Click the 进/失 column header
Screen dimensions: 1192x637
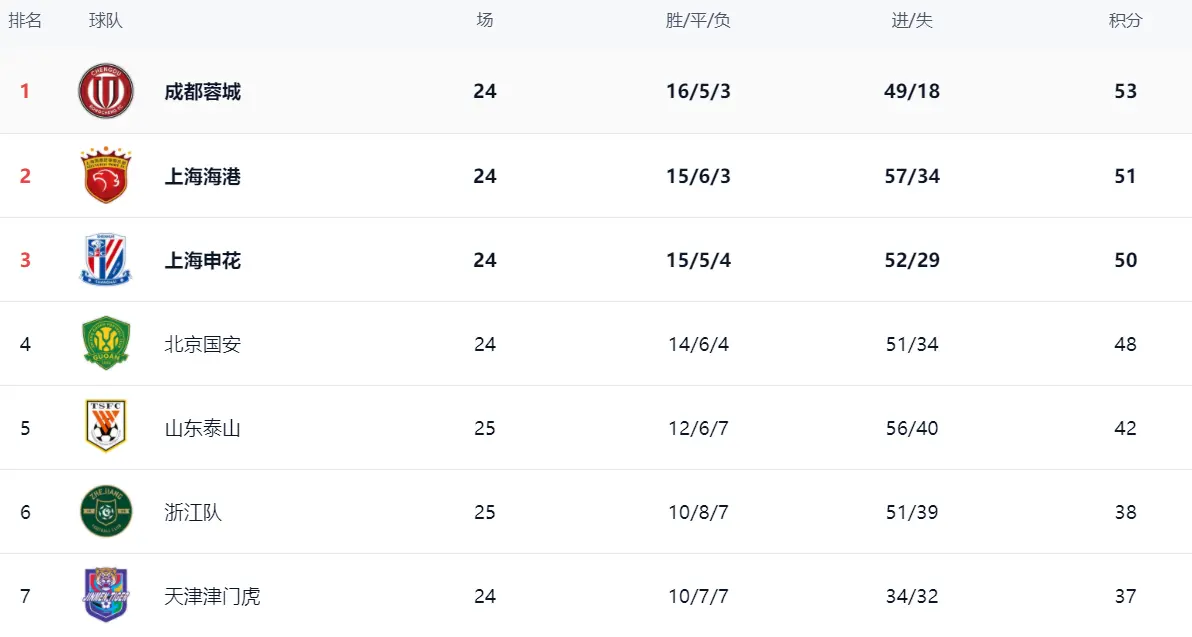pyautogui.click(x=912, y=21)
